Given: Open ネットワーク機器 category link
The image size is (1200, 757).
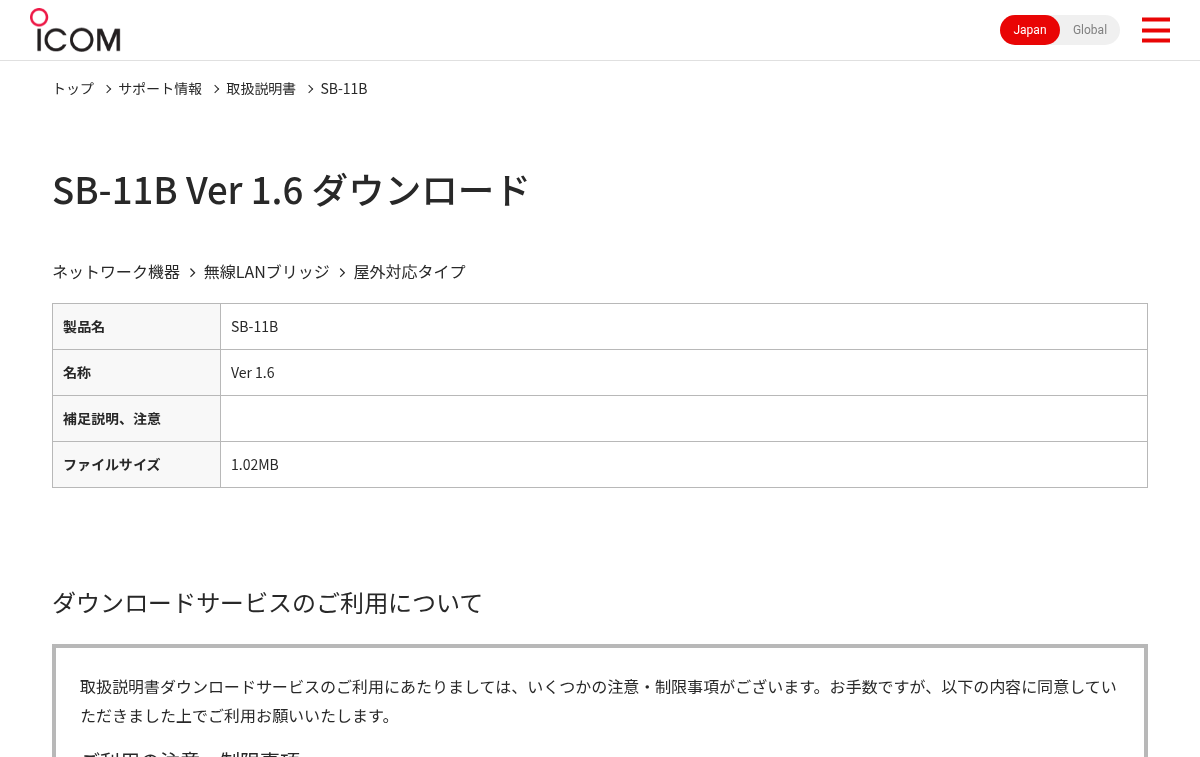Looking at the screenshot, I should point(116,272).
